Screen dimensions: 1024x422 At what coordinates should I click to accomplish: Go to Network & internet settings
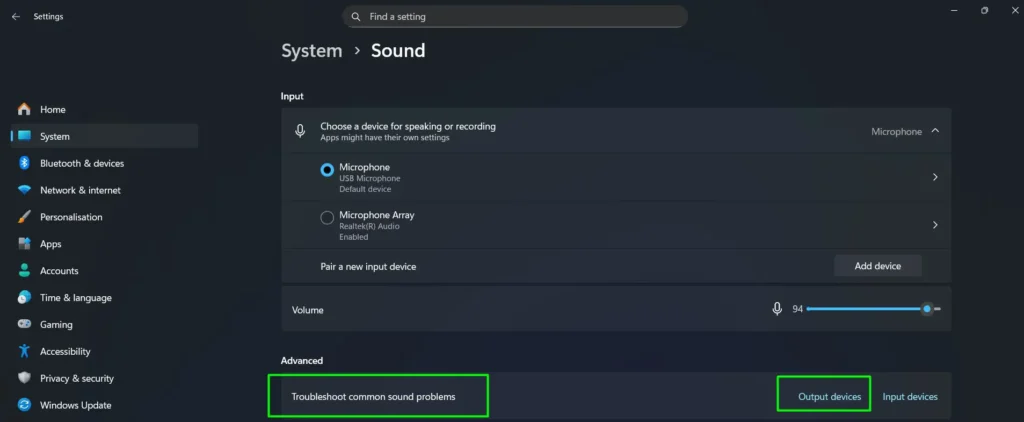104,190
